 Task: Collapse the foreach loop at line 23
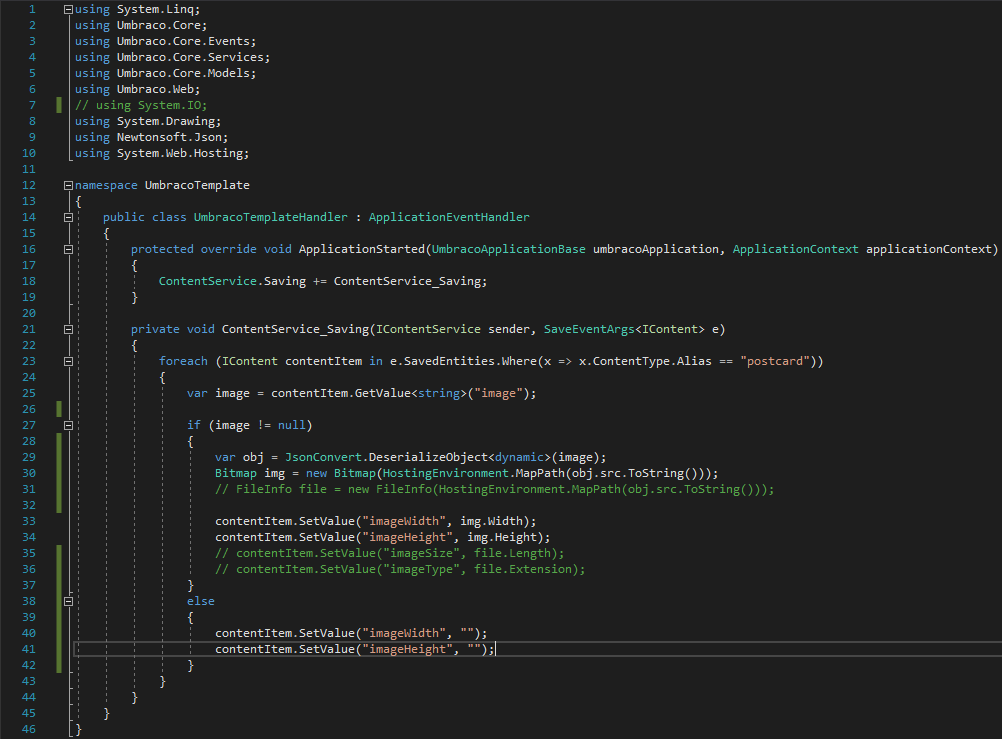[x=68, y=361]
